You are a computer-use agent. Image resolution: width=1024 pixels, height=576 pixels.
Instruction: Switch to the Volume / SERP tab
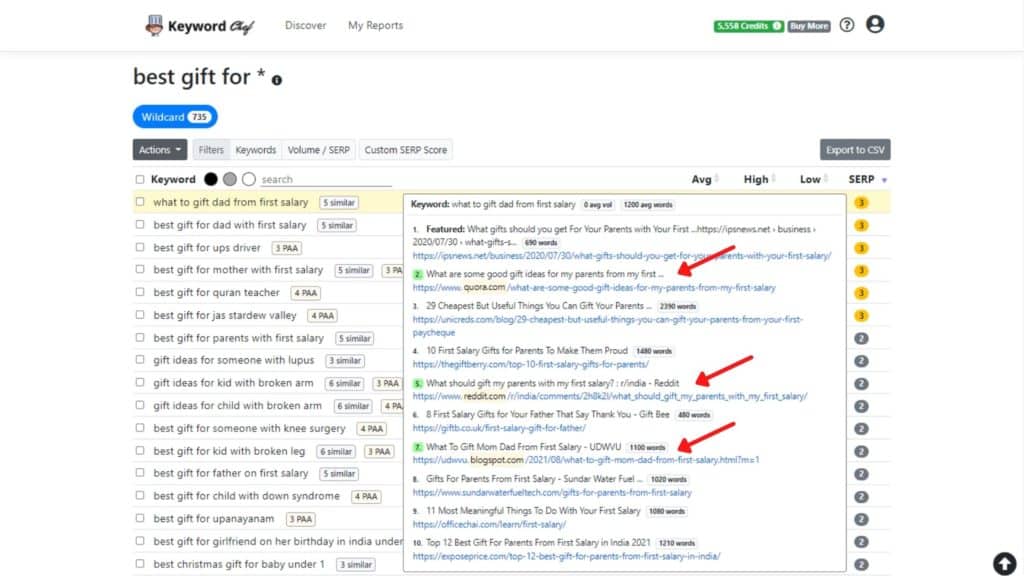coord(318,150)
